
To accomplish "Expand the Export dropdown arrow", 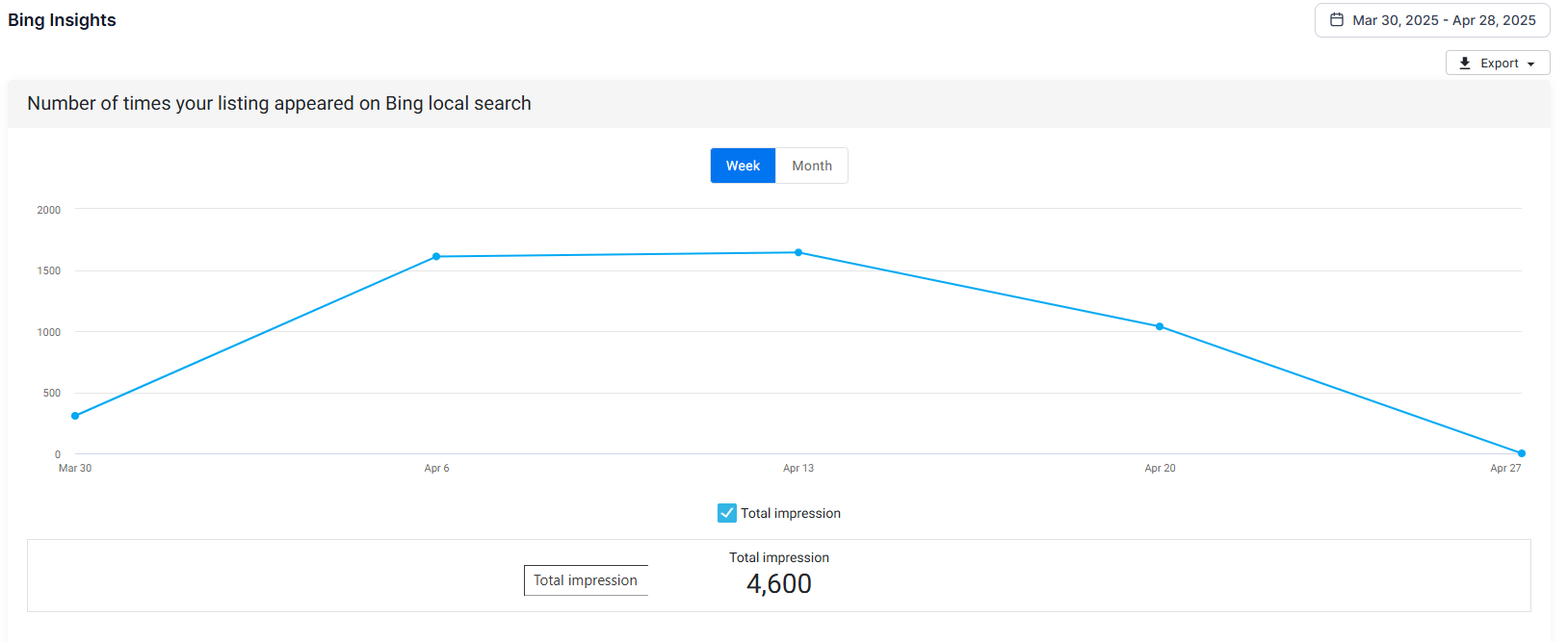I will pyautogui.click(x=1531, y=64).
